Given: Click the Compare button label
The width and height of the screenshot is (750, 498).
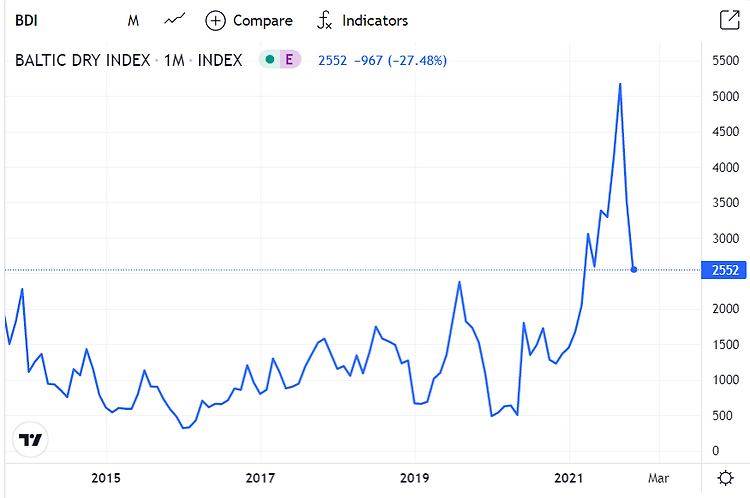Looking at the screenshot, I should 263,21.
